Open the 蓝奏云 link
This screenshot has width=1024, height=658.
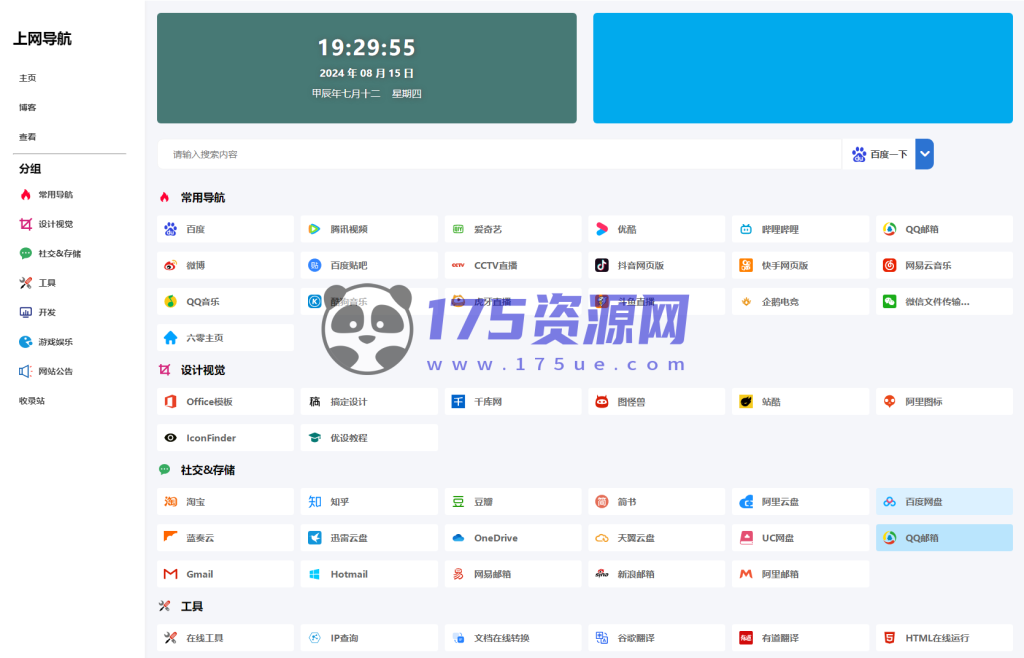click(225, 538)
